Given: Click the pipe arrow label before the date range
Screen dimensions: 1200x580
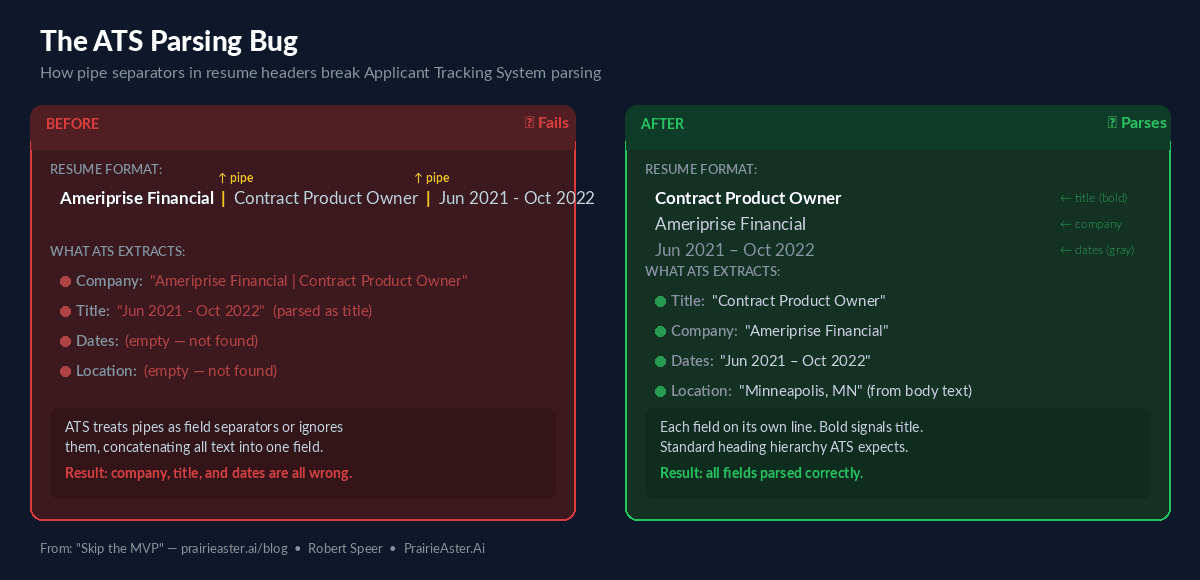Looking at the screenshot, I should pyautogui.click(x=431, y=178).
